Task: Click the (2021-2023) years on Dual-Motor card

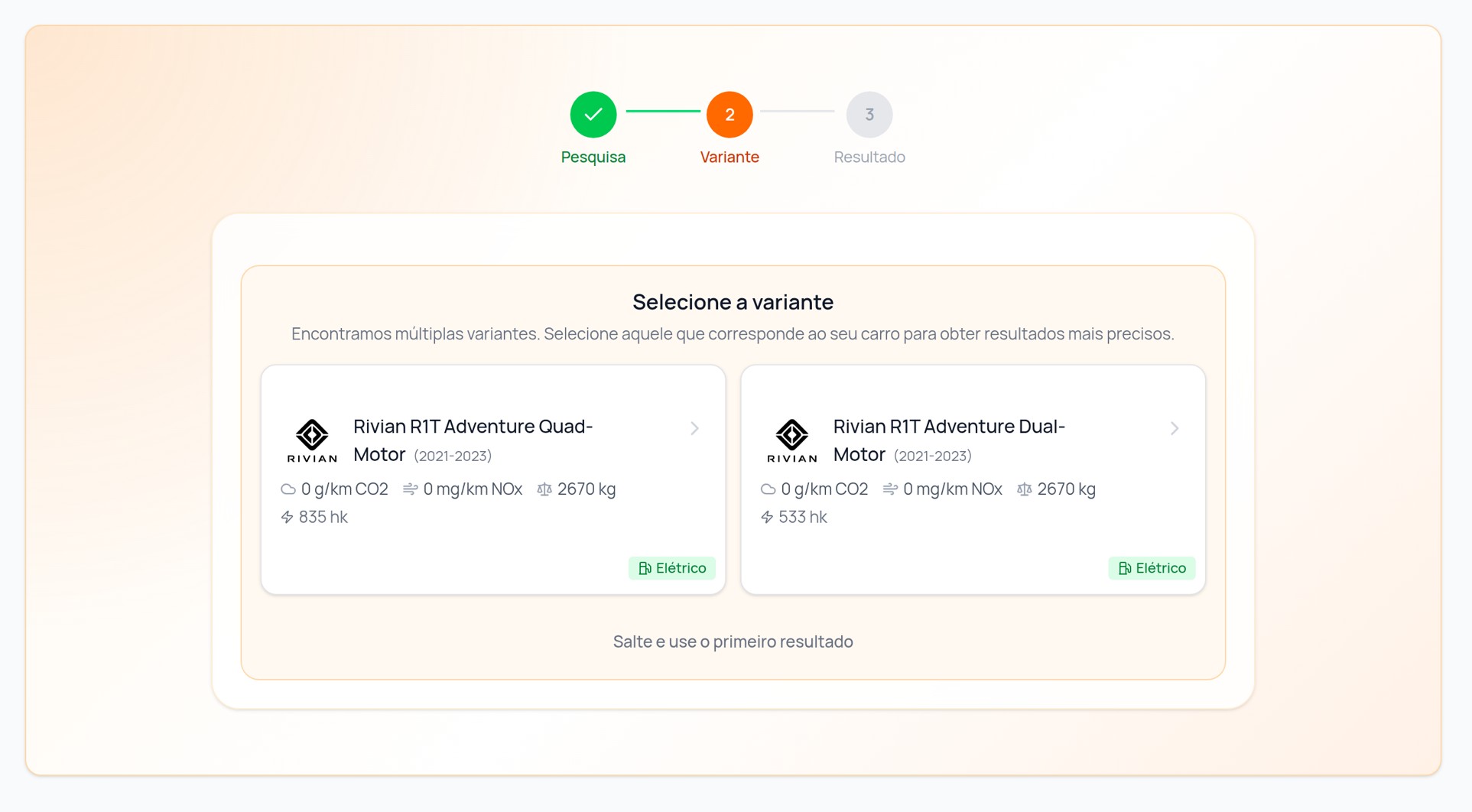Action: coord(933,456)
